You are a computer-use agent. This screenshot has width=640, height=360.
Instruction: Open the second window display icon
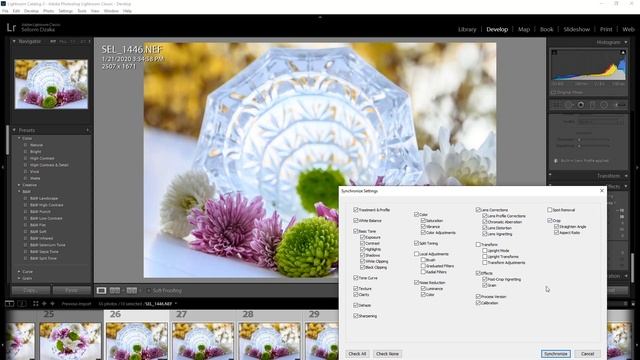click(x=22, y=304)
